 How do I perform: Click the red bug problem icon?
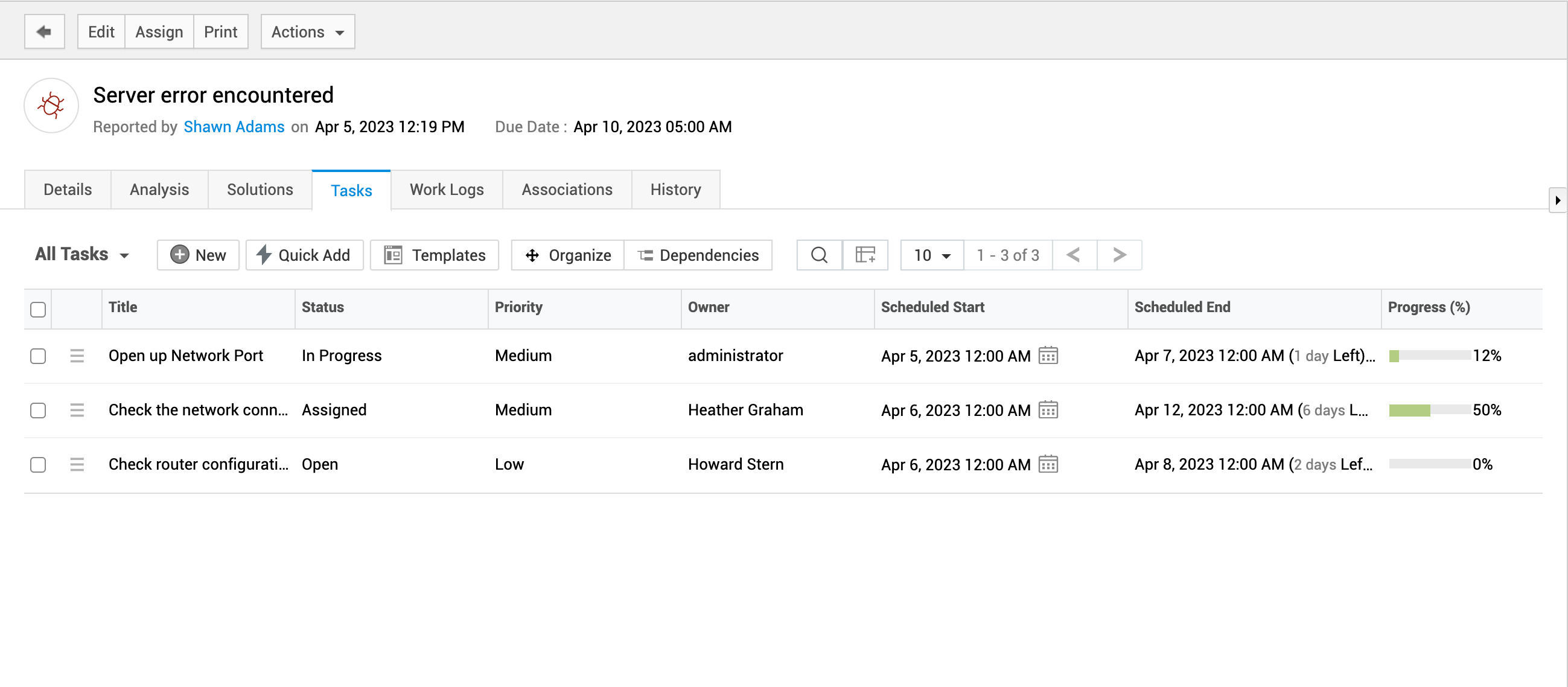[x=51, y=106]
